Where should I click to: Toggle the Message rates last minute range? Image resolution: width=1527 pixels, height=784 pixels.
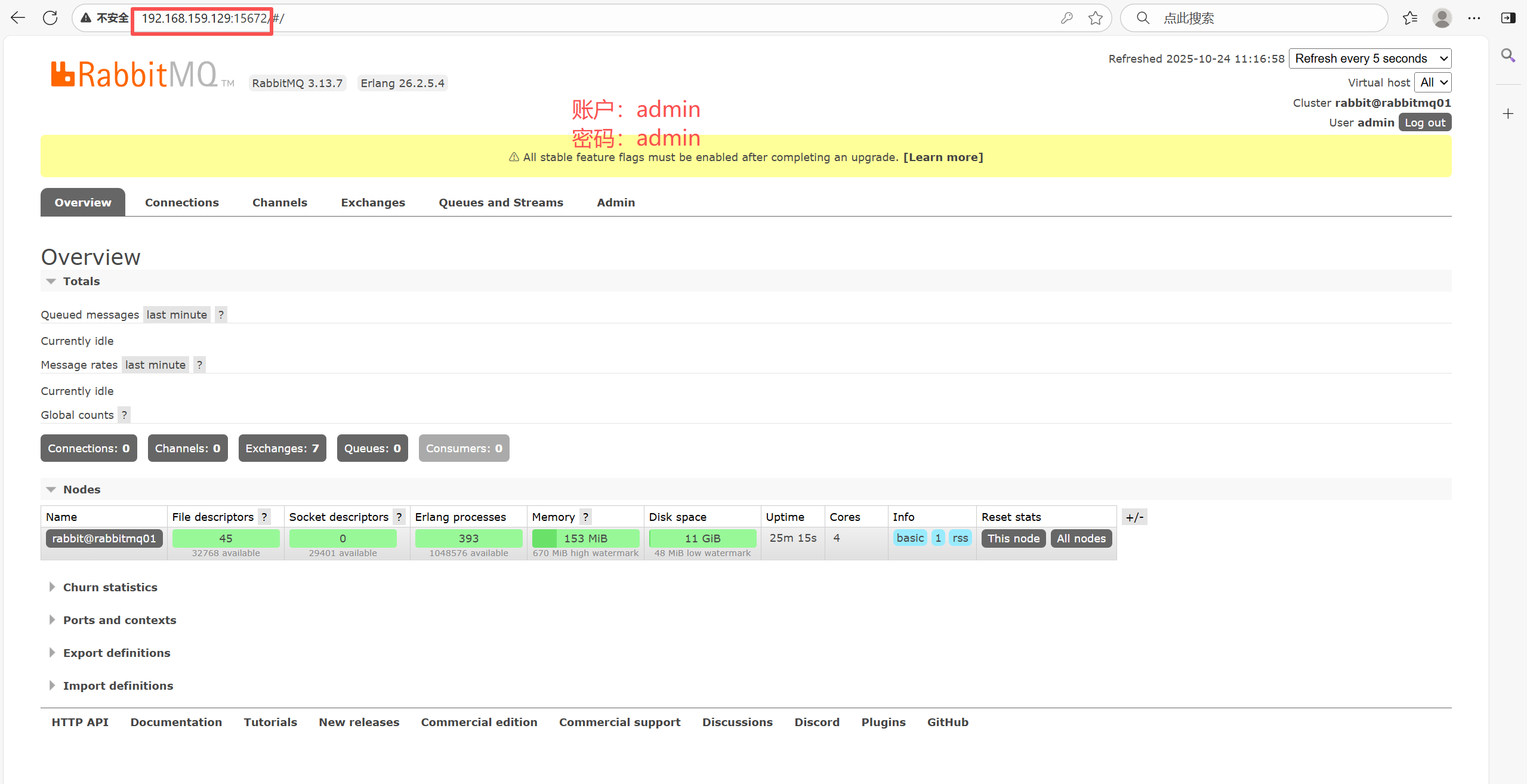(155, 365)
